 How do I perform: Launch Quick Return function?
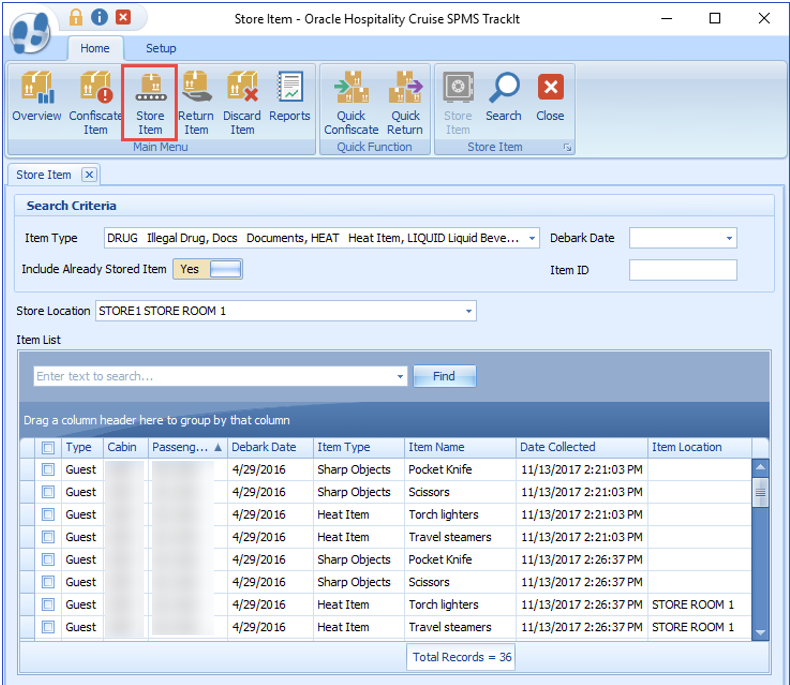click(x=405, y=103)
